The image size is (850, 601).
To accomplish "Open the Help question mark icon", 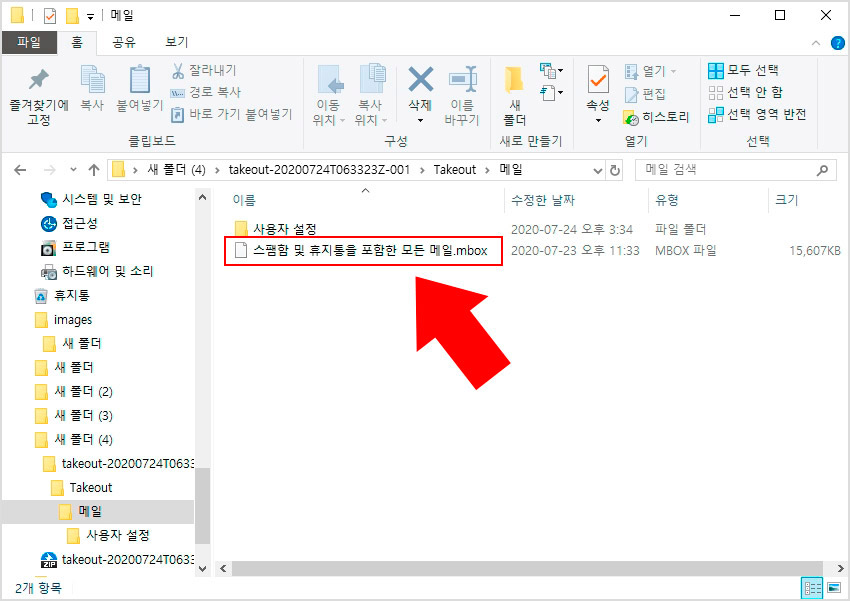I will 838,43.
